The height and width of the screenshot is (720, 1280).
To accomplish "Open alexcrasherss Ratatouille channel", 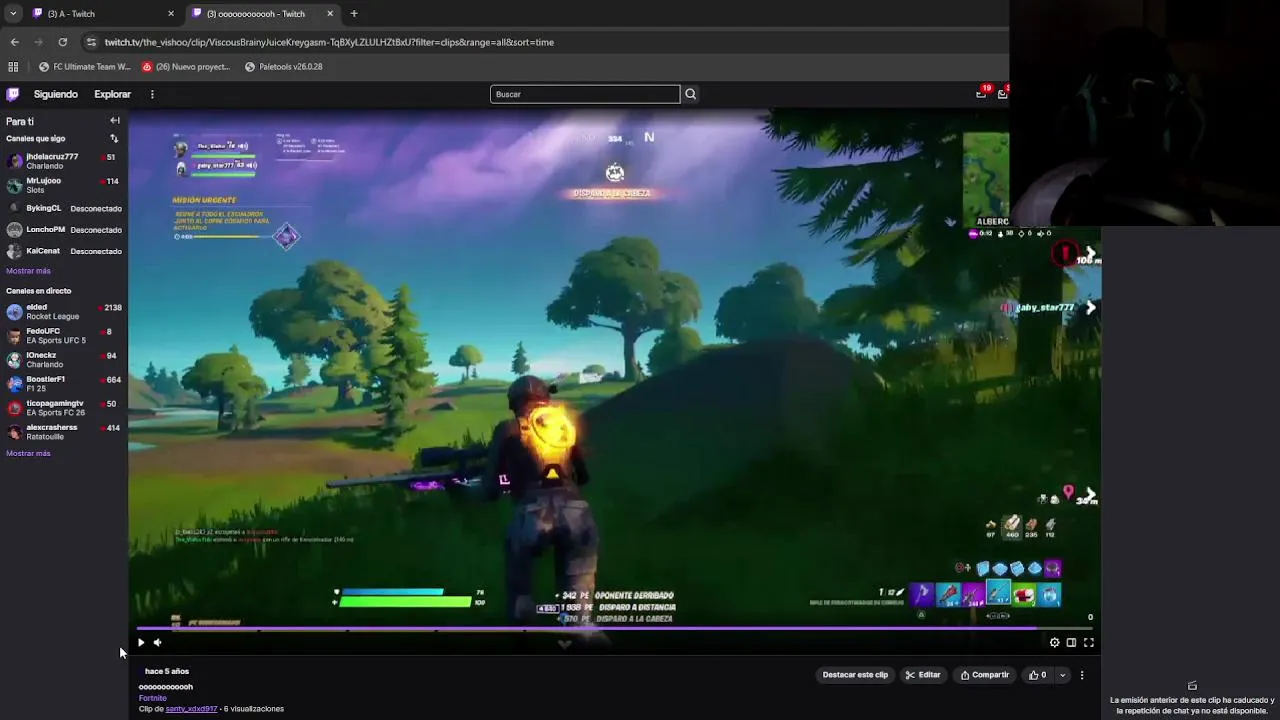I will coord(64,432).
